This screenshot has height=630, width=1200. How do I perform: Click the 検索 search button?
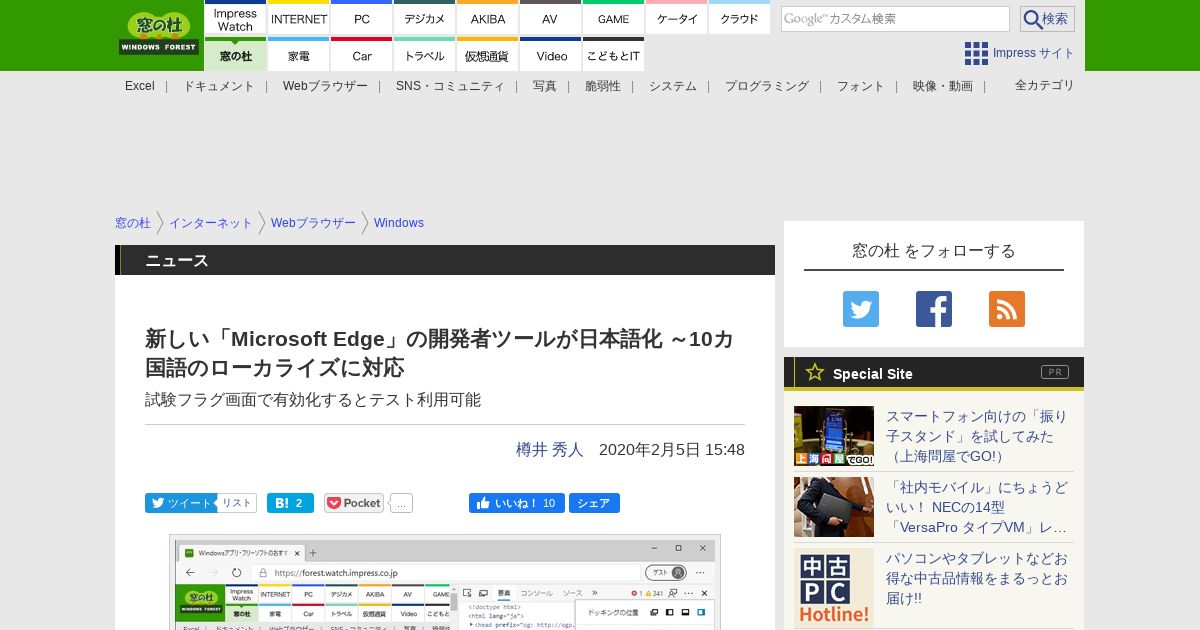pos(1047,19)
